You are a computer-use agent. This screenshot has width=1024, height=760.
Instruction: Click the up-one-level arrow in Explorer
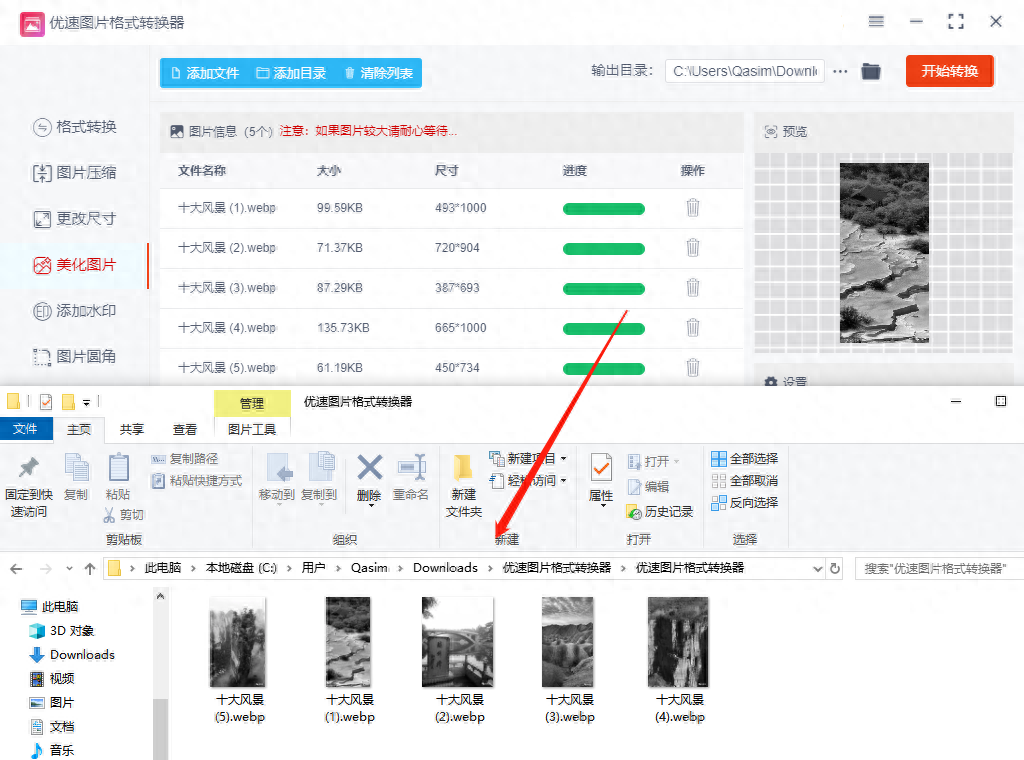tap(90, 569)
